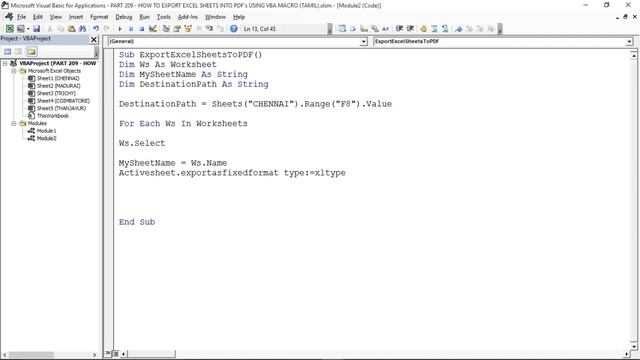The height and width of the screenshot is (360, 640).
Task: Select Sheet3 (TRICHY) in project tree
Action: click(56, 93)
